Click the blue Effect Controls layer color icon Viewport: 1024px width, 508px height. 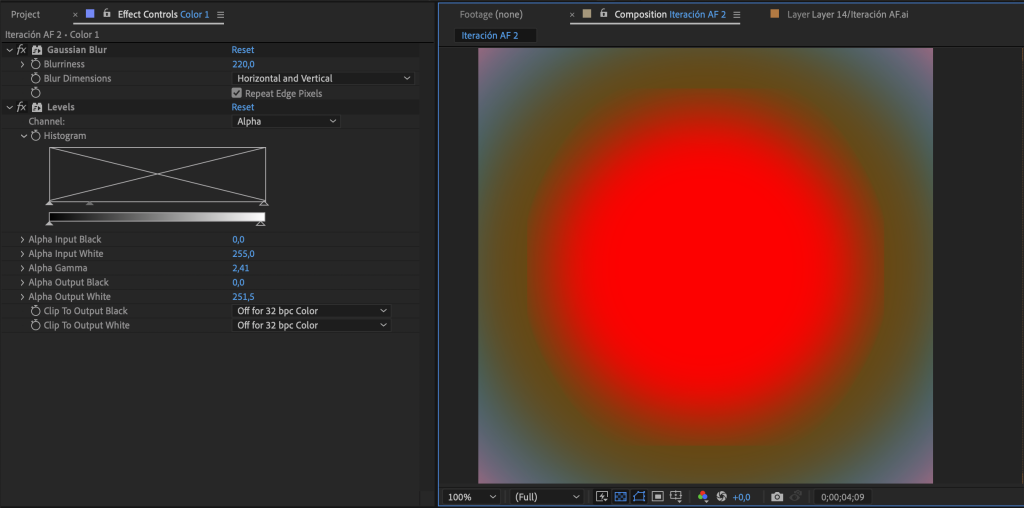point(90,14)
